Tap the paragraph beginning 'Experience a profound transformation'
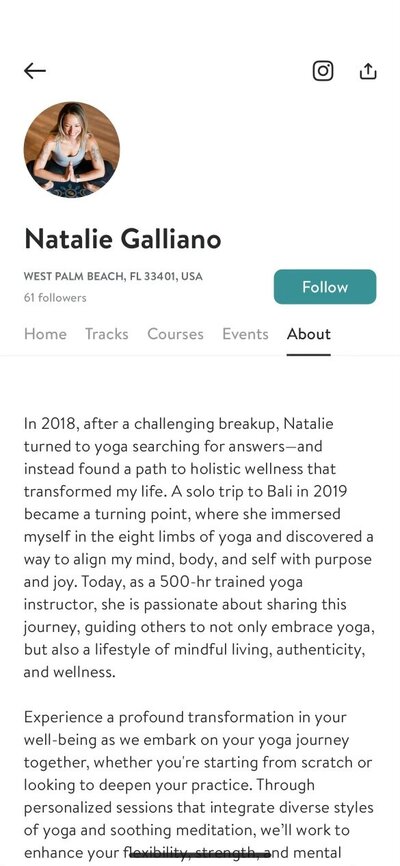Screen dimensions: 400x866 coord(199,784)
